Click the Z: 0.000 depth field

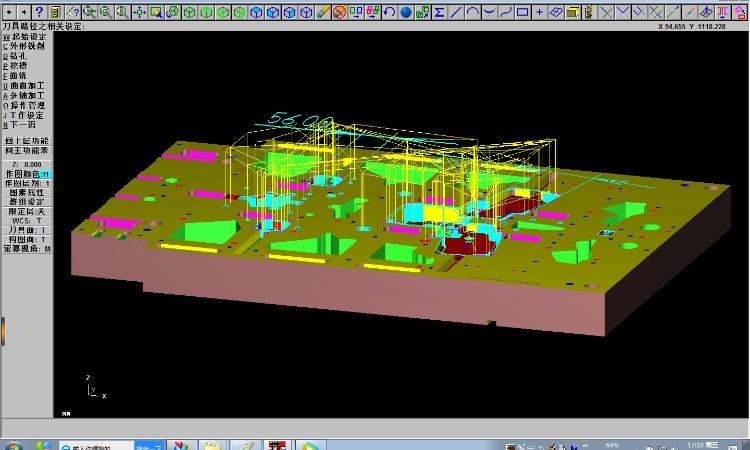[x=27, y=164]
